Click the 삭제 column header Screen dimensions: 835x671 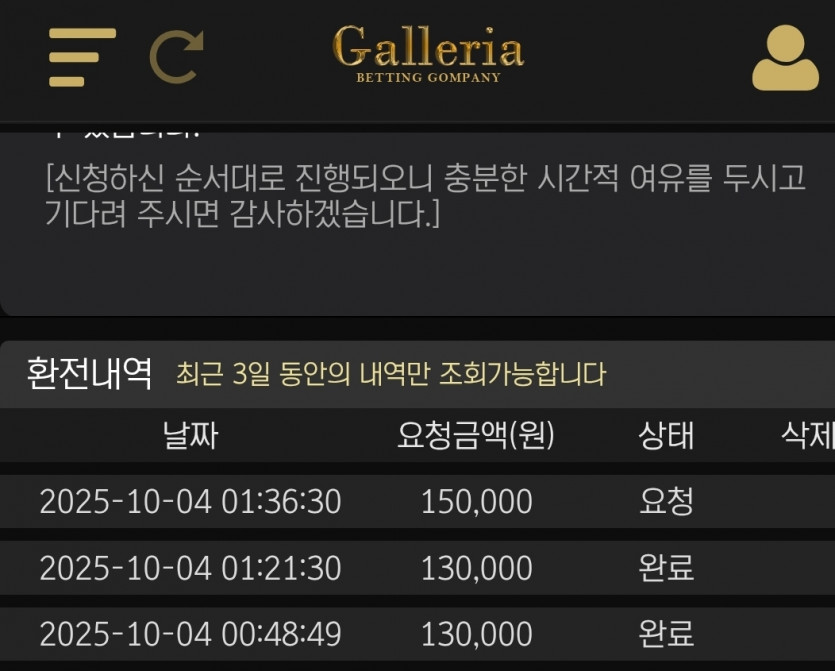pyautogui.click(x=807, y=436)
